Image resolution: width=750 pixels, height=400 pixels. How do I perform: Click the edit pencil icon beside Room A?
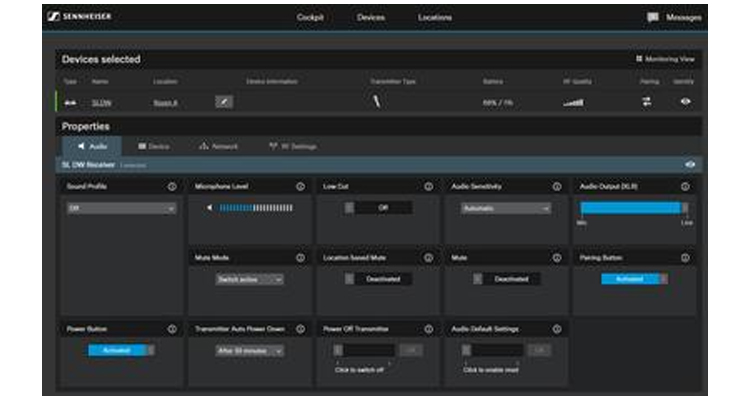tap(224, 101)
